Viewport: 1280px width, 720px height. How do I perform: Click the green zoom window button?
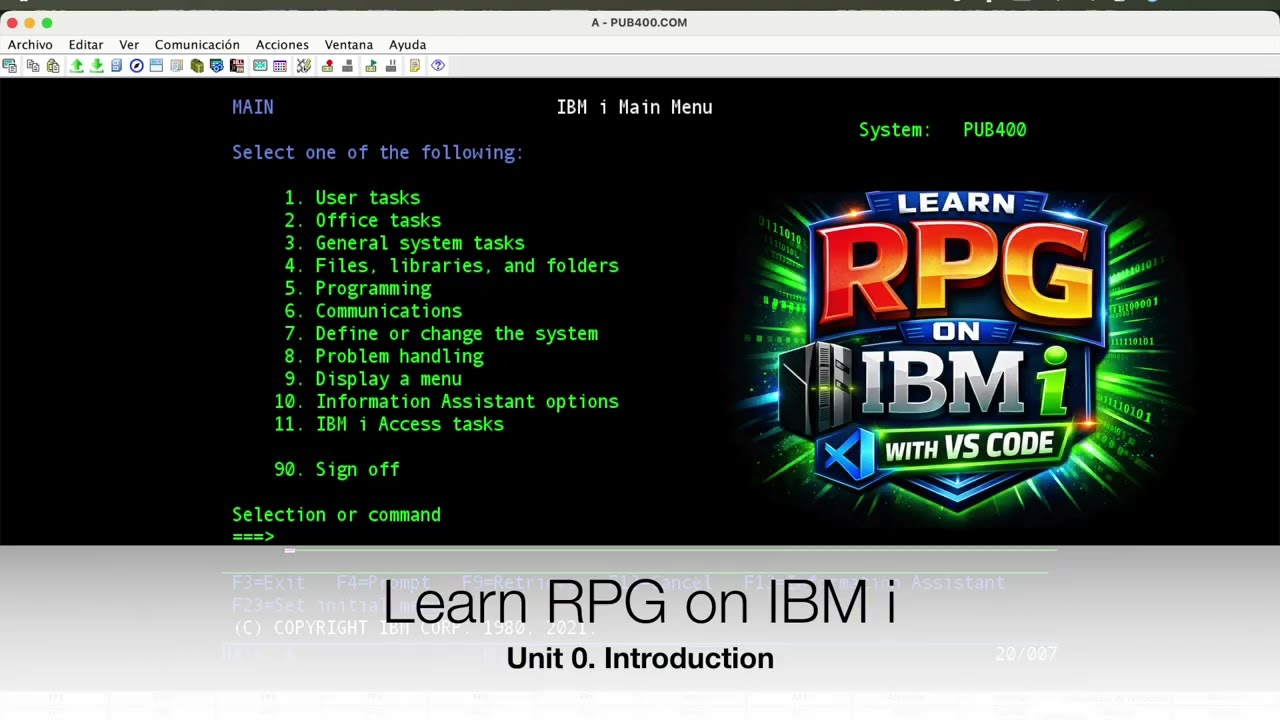pos(47,23)
